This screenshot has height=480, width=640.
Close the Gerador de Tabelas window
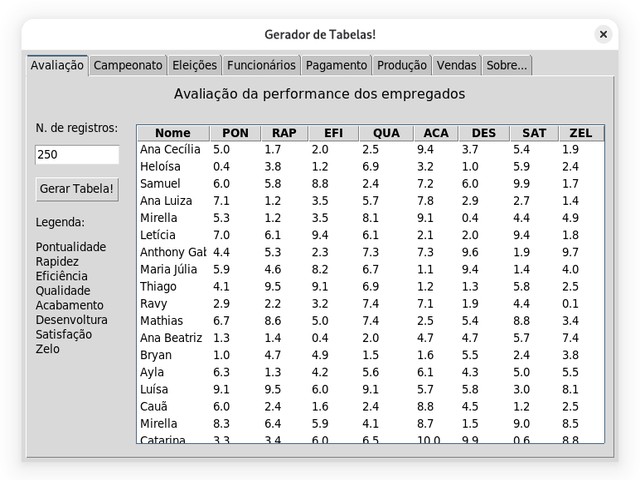coord(603,34)
